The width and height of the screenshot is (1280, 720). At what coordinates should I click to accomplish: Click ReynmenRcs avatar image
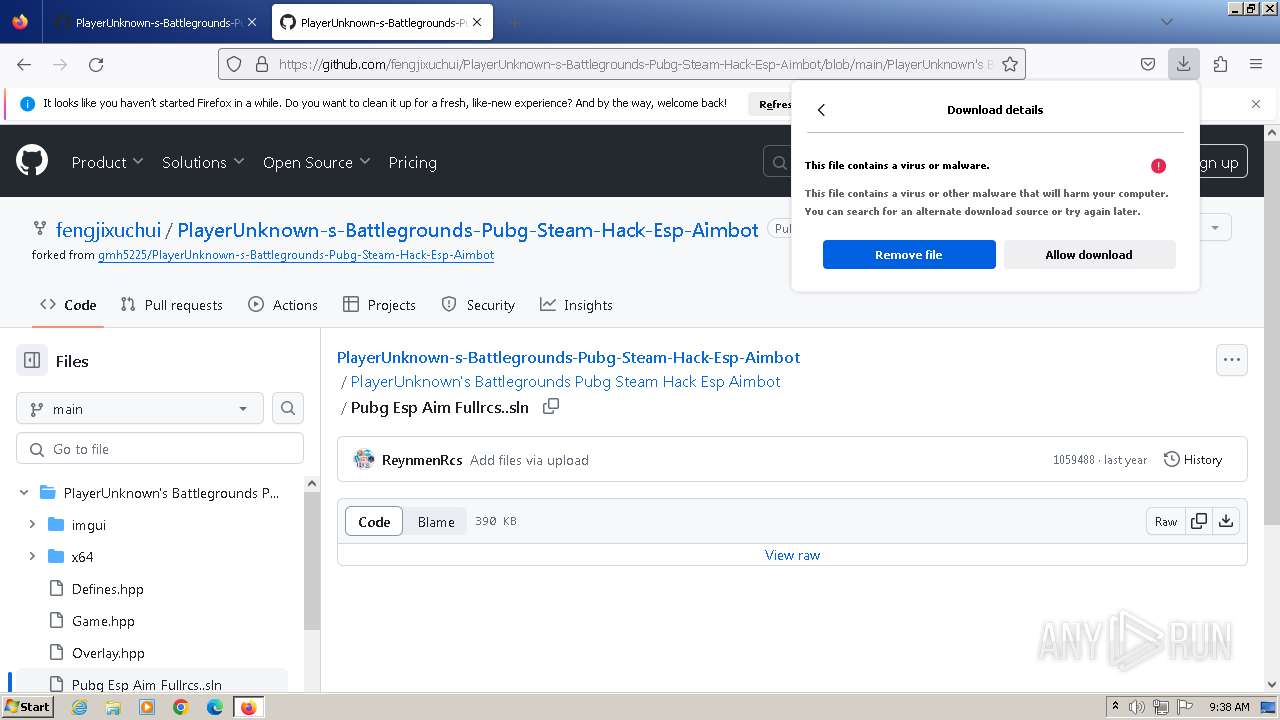point(364,460)
